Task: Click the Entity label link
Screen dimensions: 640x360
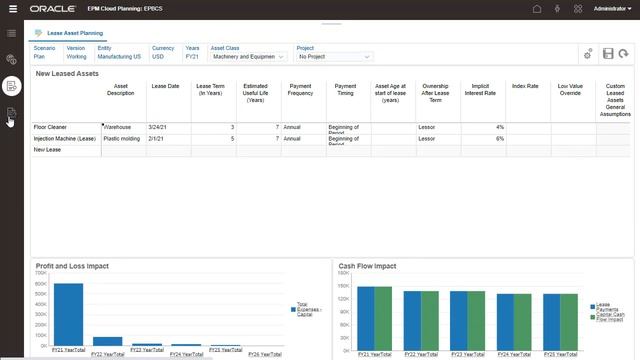Action: (104, 48)
